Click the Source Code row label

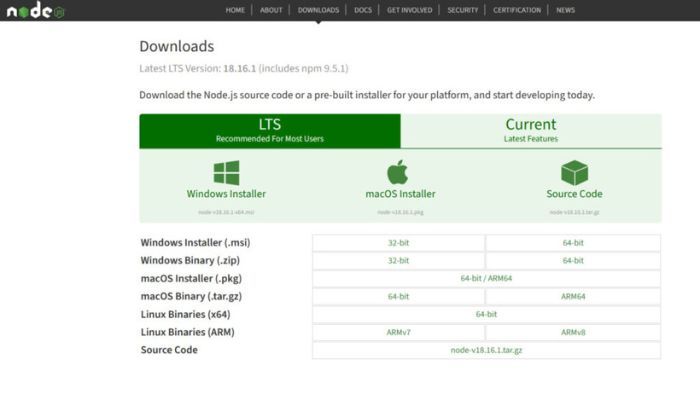point(169,350)
